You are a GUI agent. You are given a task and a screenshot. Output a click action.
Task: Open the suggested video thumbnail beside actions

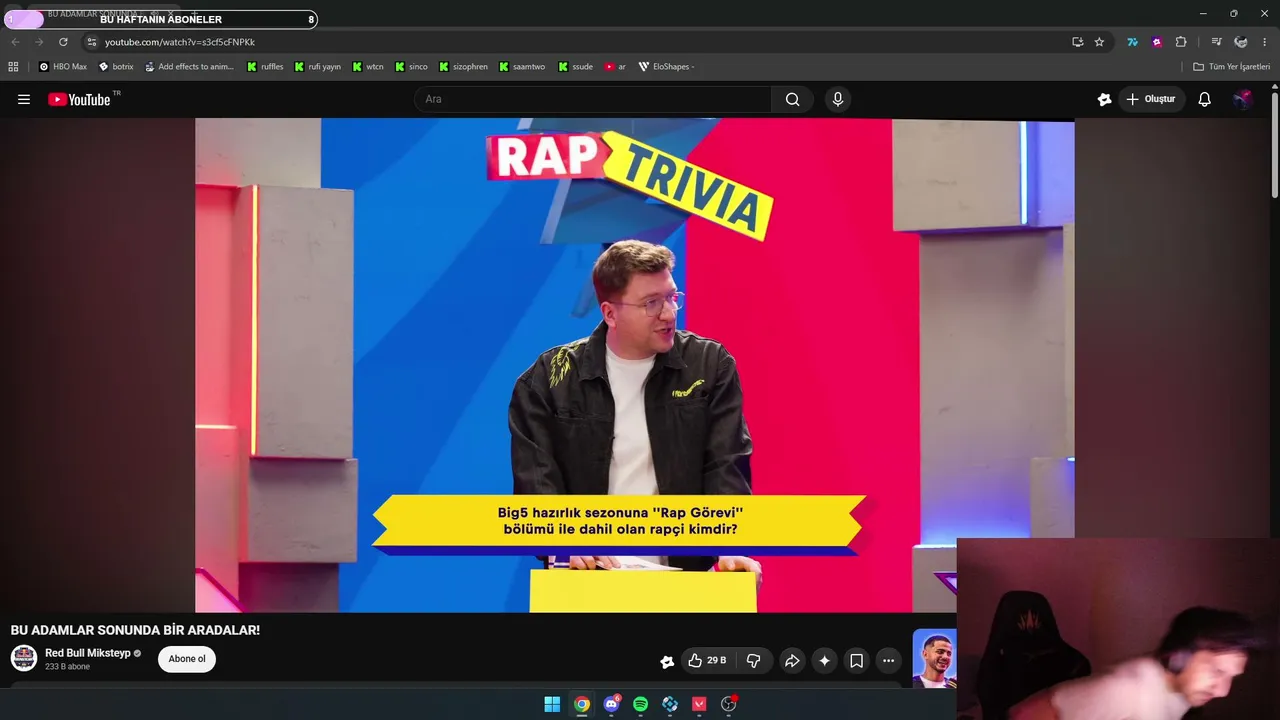934,658
